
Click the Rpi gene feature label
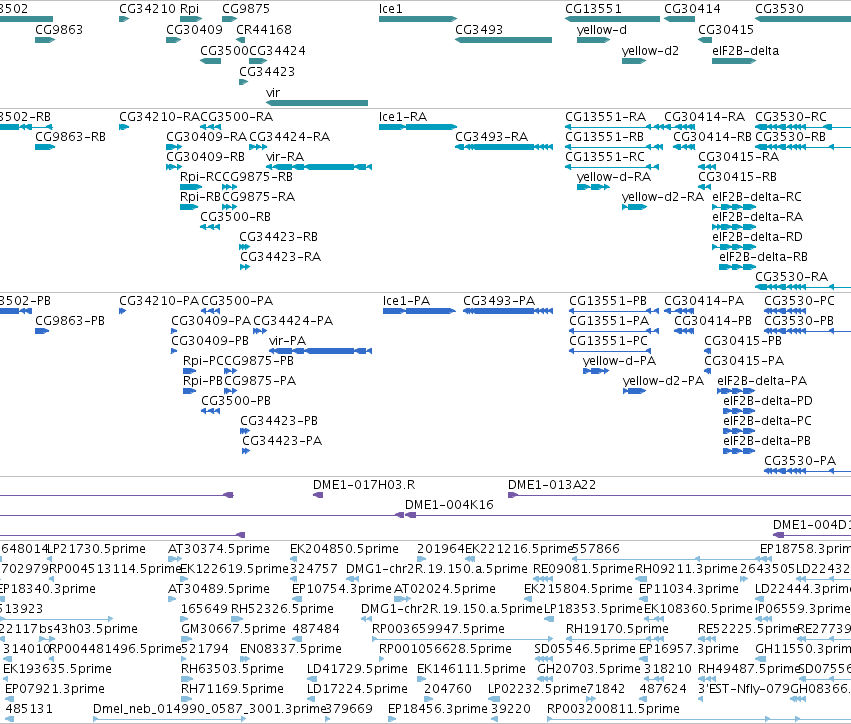coord(189,9)
